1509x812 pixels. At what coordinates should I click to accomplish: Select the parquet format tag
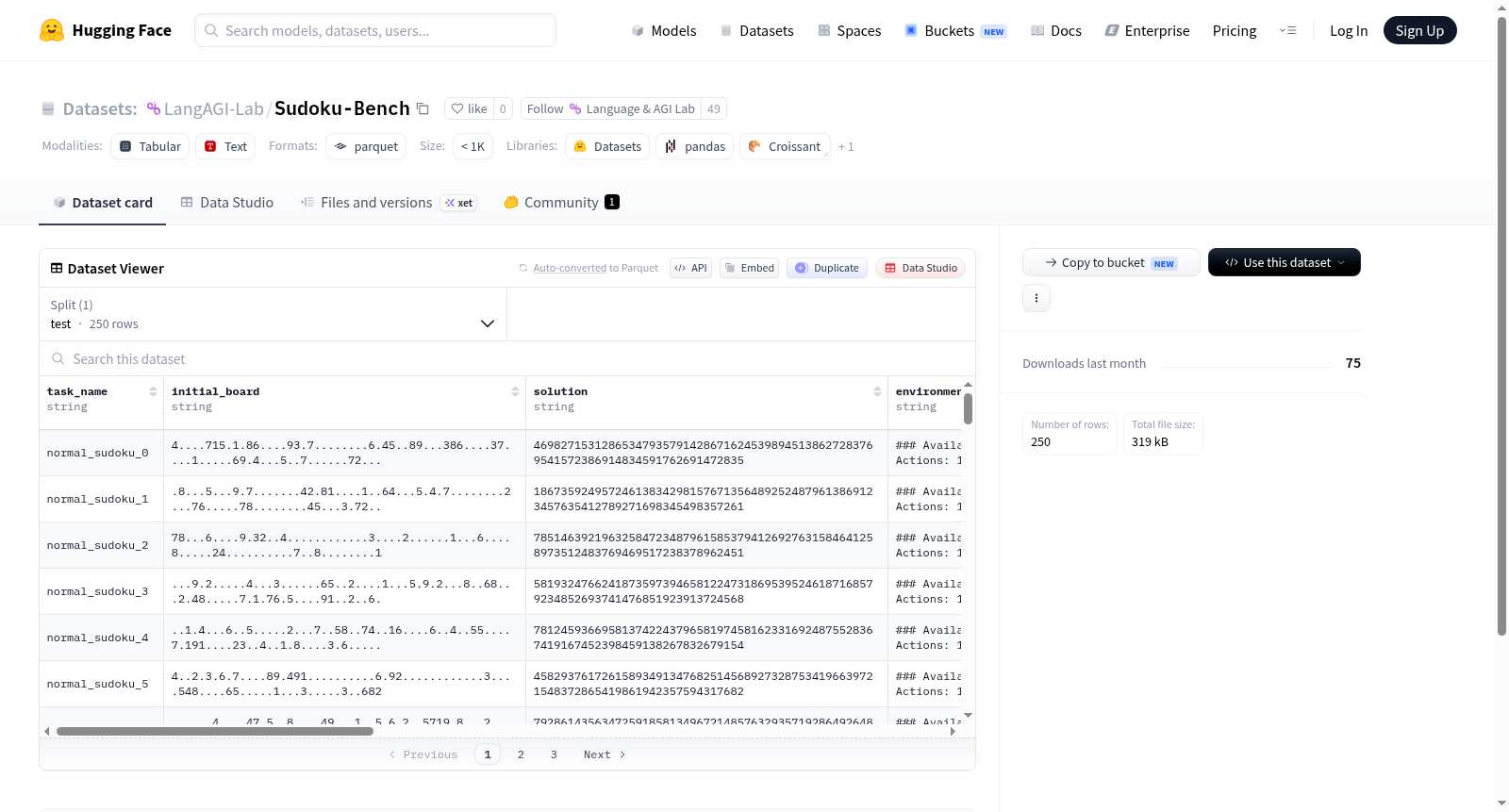366,146
